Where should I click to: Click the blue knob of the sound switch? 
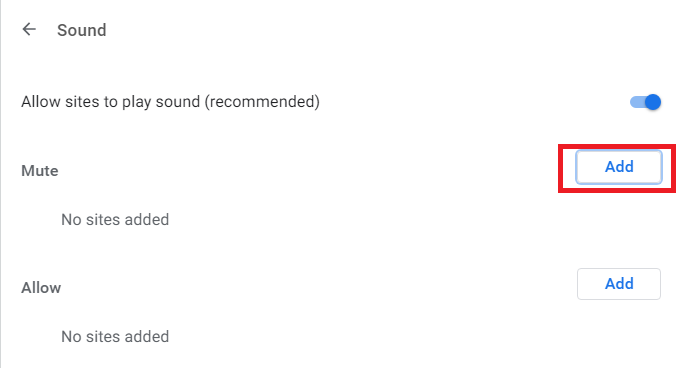click(653, 102)
